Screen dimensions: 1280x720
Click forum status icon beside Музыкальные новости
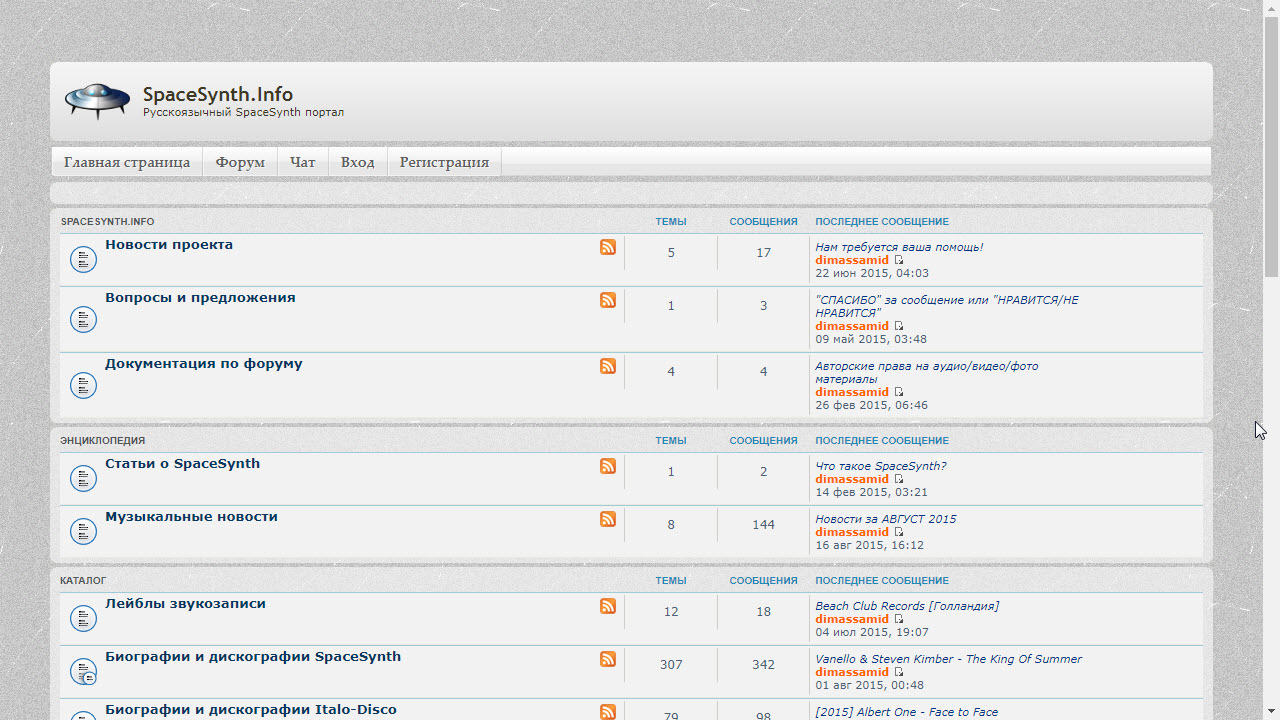[x=83, y=532]
